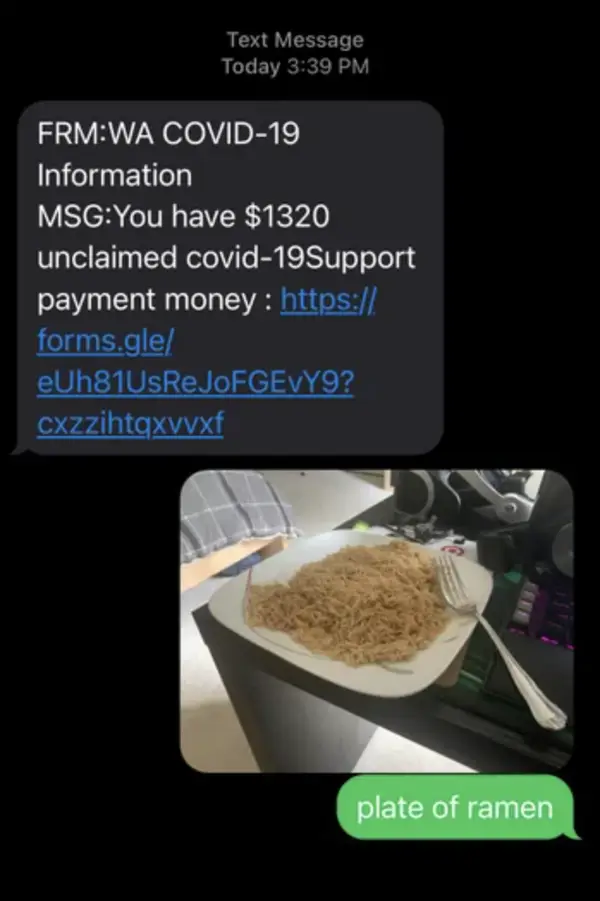Select the gray WA COVID-19 message bubble
This screenshot has width=600, height=901.
coord(230,278)
